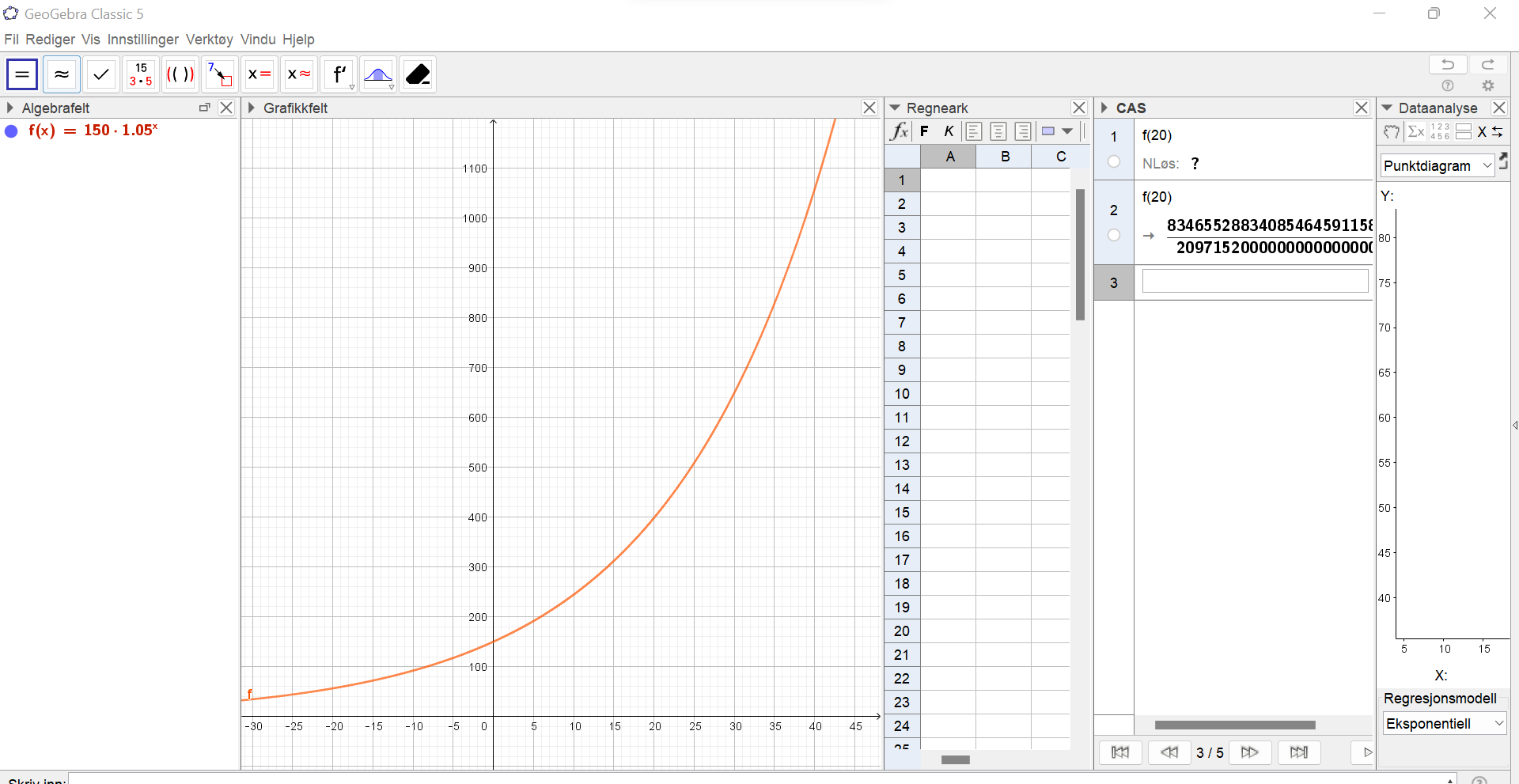Image resolution: width=1519 pixels, height=784 pixels.
Task: Close the Grafikkfelt view
Action: (x=869, y=108)
